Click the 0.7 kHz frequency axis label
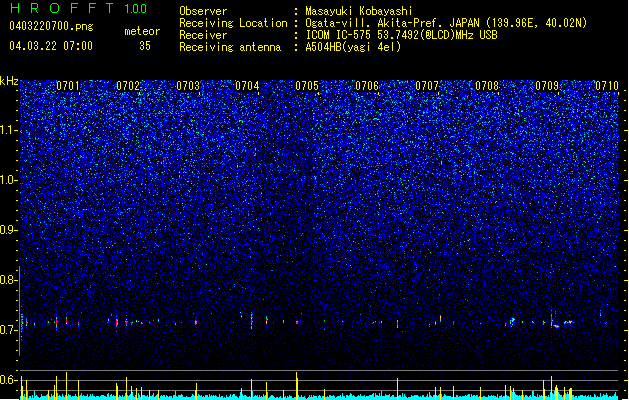Image resolution: width=629 pixels, height=400 pixels. pyautogui.click(x=8, y=330)
